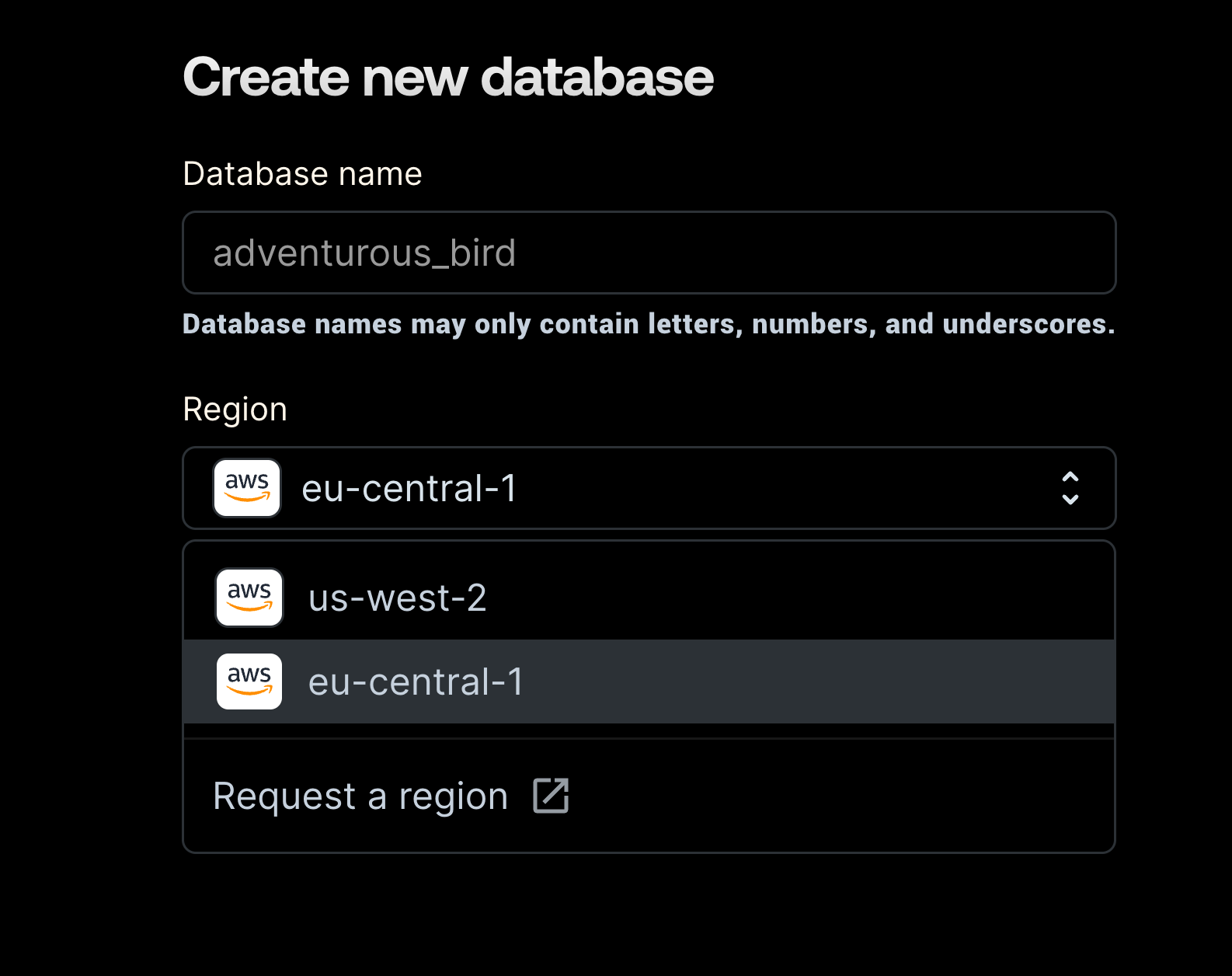This screenshot has height=976, width=1232.
Task: Open the Request a region link
Action: click(360, 796)
